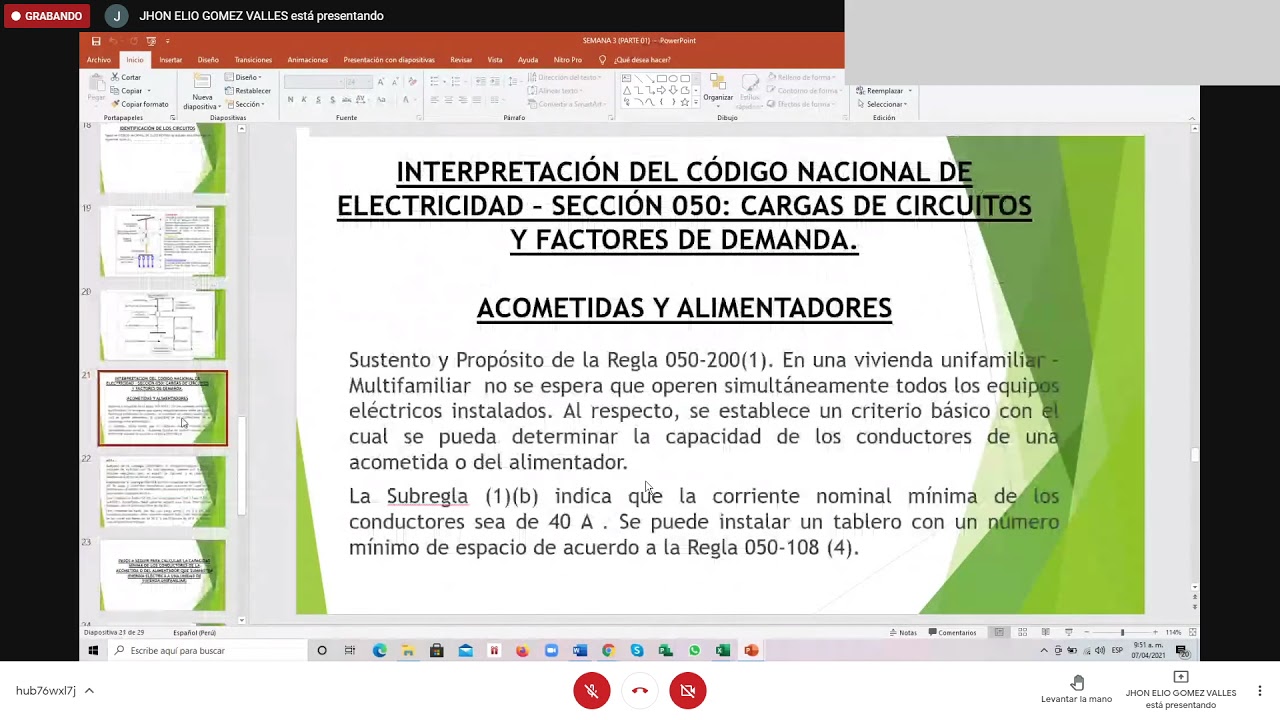Viewport: 1280px width, 720px height.
Task: Hang up the Meet call
Action: 640,691
